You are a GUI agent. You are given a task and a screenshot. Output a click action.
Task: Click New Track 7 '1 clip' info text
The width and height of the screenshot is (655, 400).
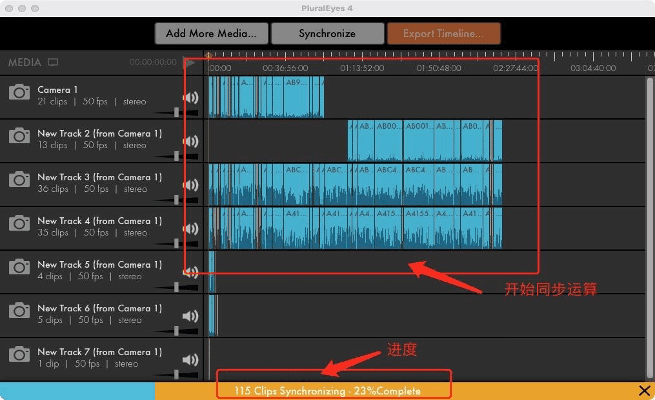click(49, 364)
